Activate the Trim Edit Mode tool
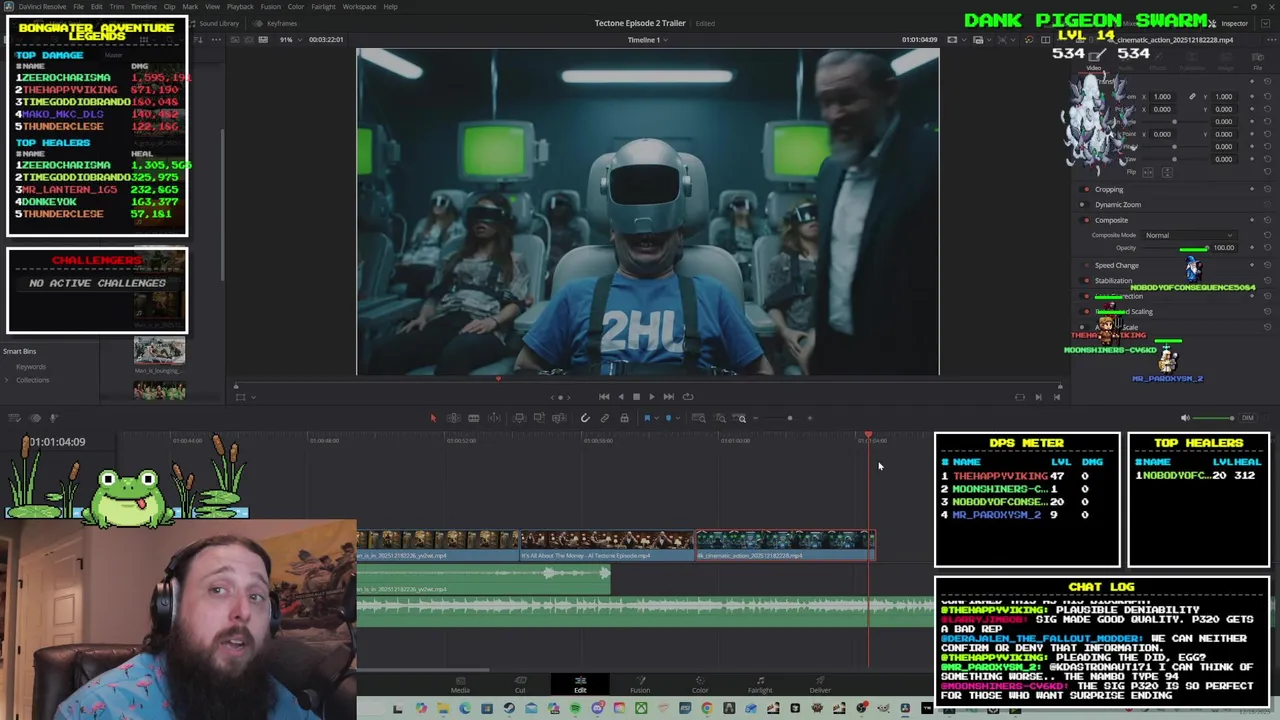1280x720 pixels. [x=453, y=418]
